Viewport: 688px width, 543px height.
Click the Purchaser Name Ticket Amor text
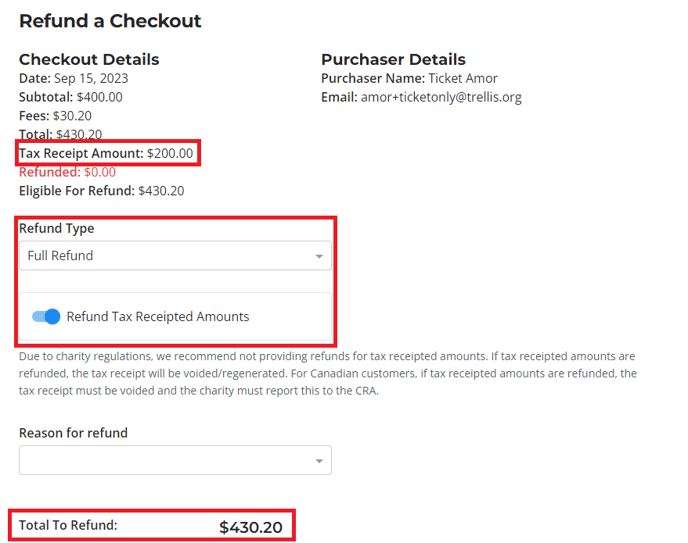coord(409,78)
